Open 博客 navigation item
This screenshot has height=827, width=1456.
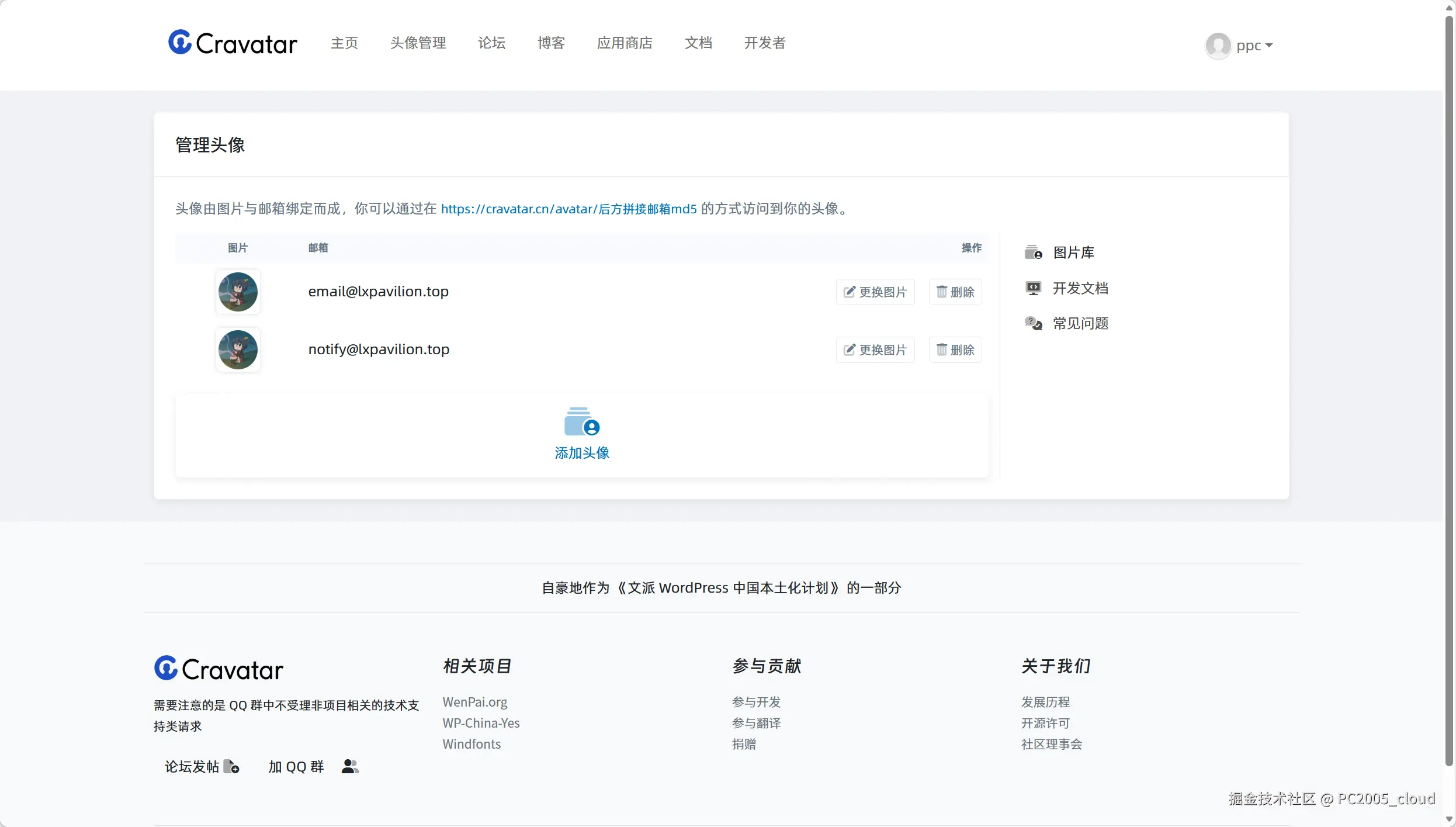click(551, 43)
